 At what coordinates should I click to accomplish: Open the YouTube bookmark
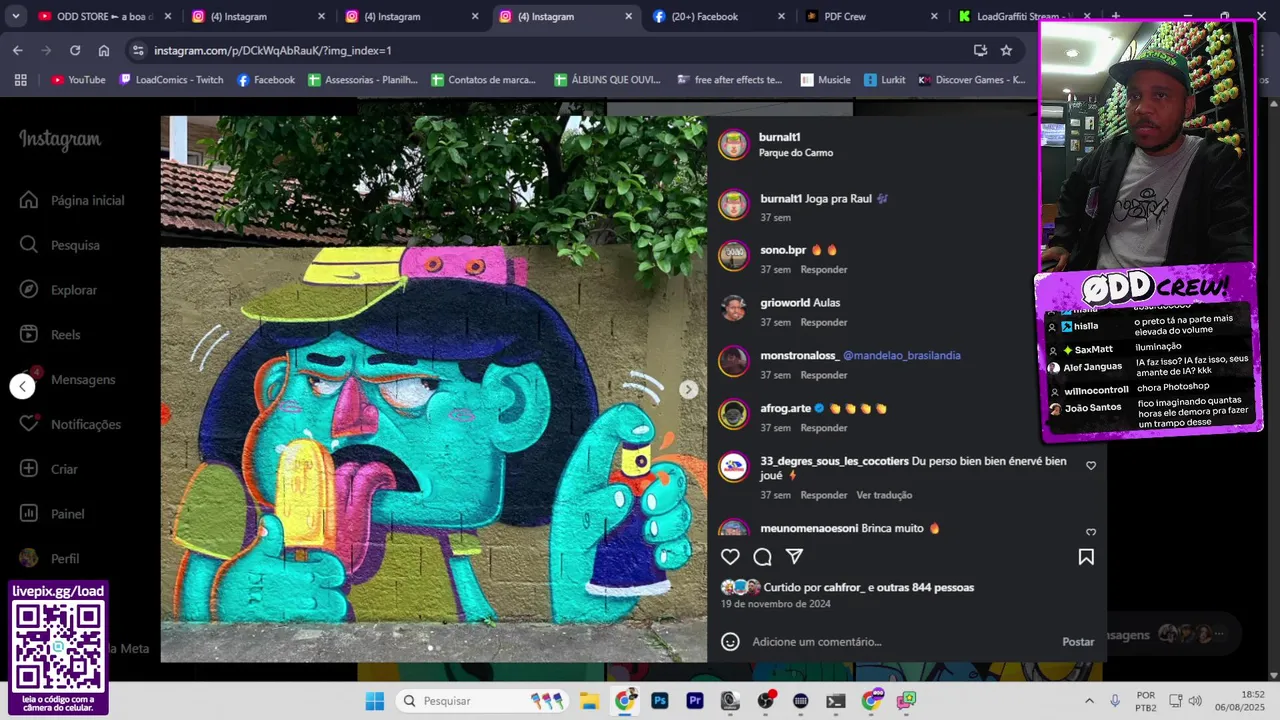[78, 80]
